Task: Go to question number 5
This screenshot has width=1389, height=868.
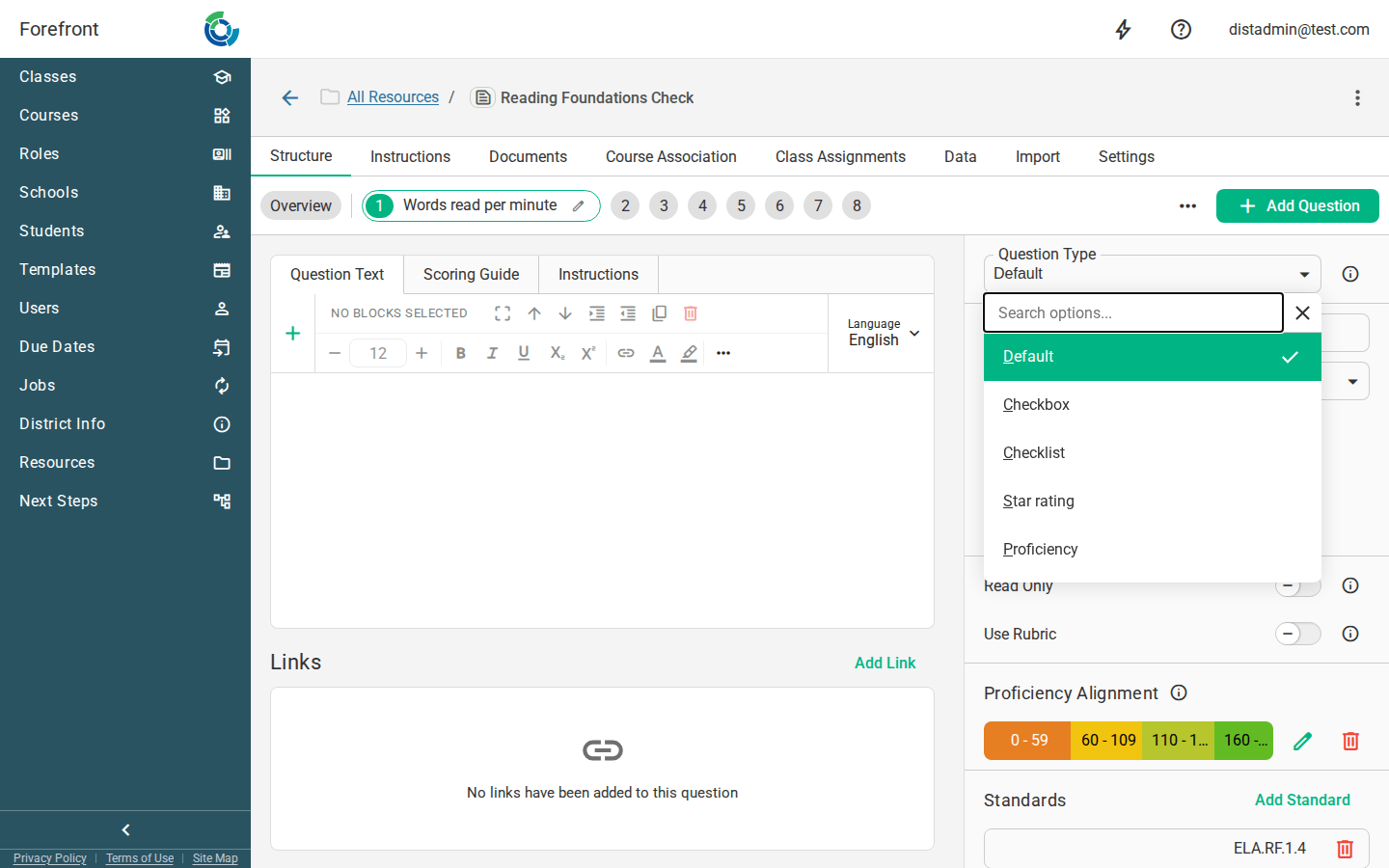Action: point(741,205)
